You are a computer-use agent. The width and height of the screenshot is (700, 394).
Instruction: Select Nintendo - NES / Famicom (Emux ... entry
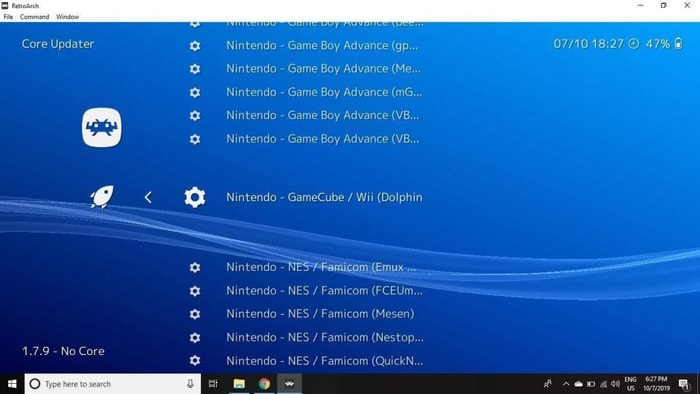click(321, 267)
